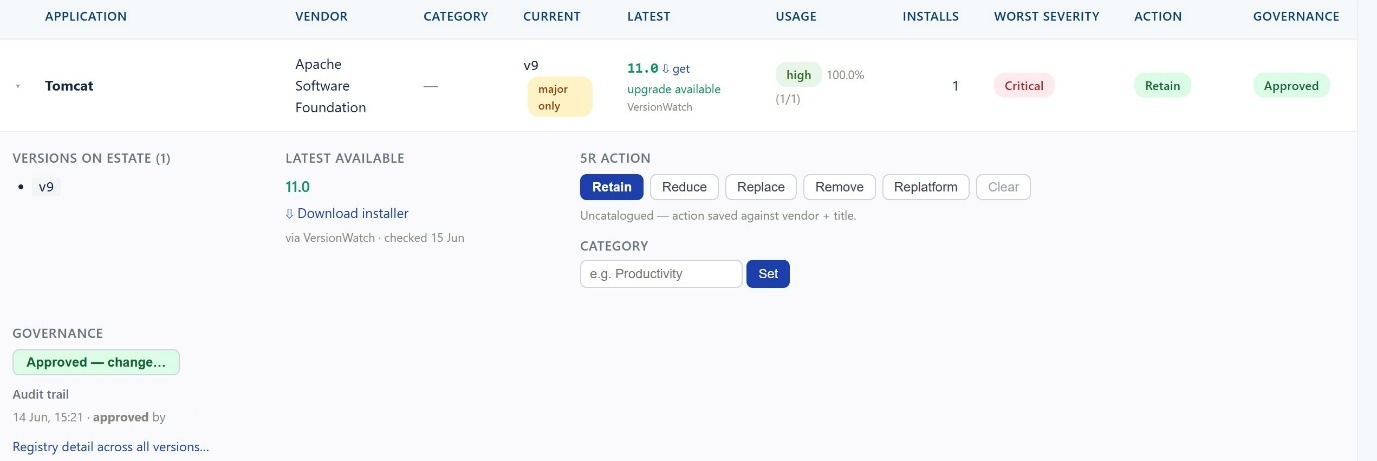Screen dimensions: 1377x461
Task: Click the major only badge
Action: (560, 97)
